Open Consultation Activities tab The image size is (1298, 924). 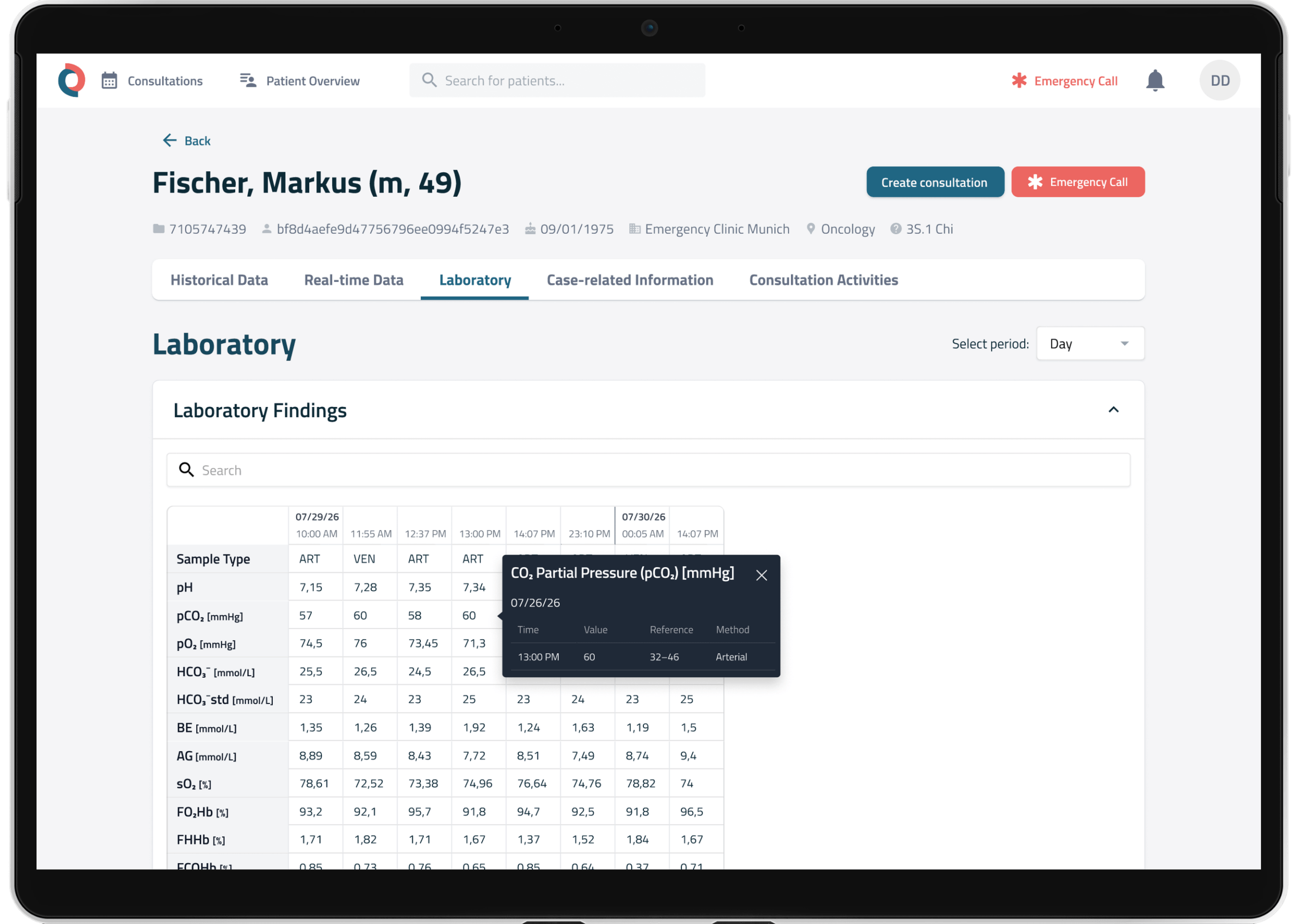point(823,279)
